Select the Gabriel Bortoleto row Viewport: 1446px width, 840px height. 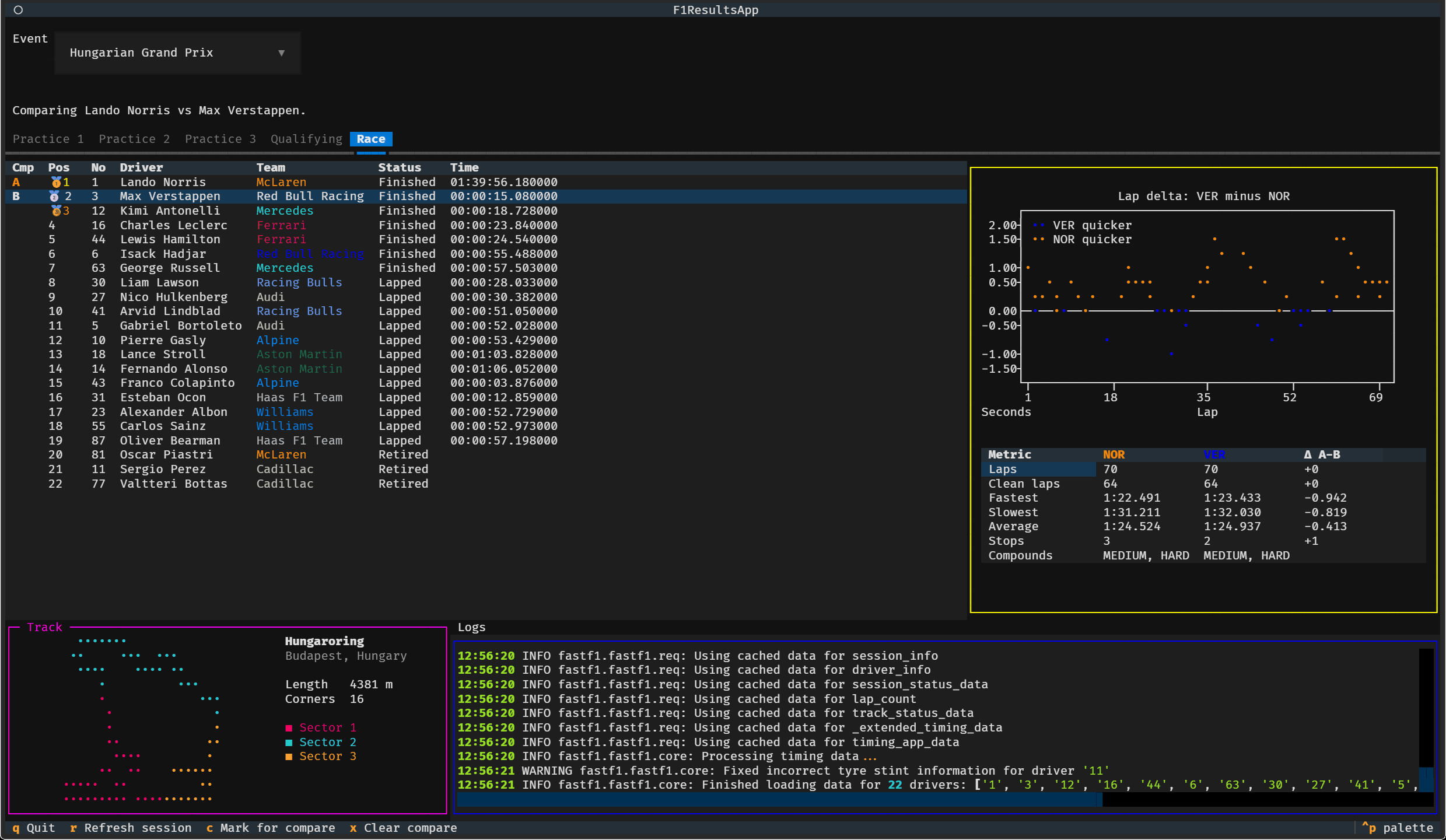click(x=486, y=325)
